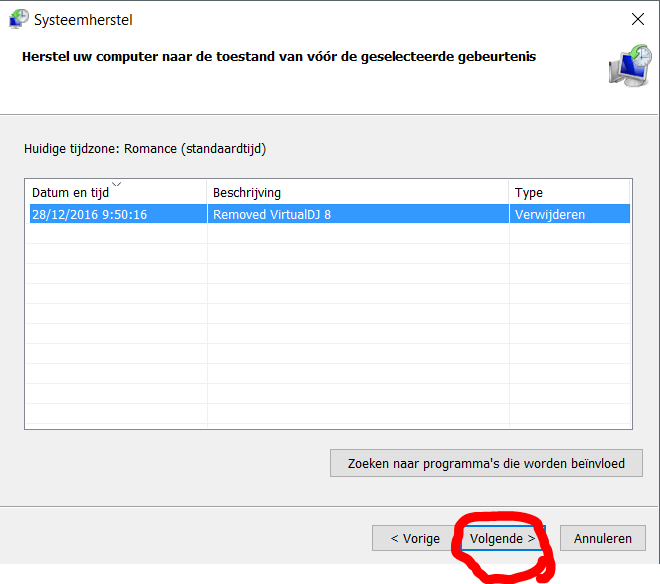The image size is (660, 584).
Task: Sort by the Datum en tijd column
Action: pyautogui.click(x=116, y=192)
